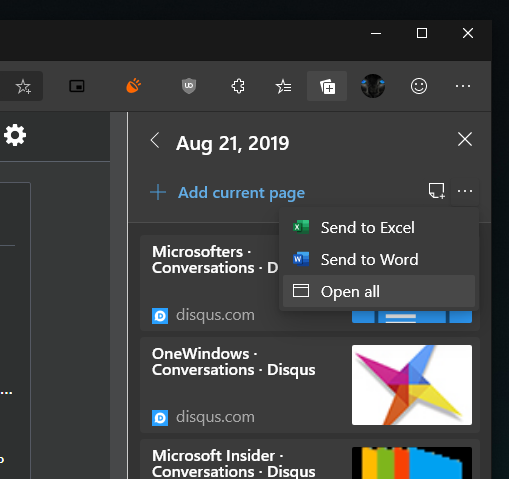The height and width of the screenshot is (479, 509).
Task: Open the profile avatar menu
Action: 373,86
